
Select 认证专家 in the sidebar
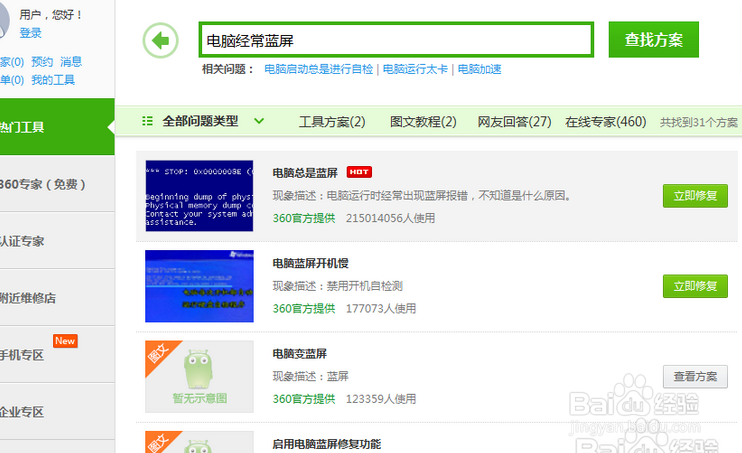tap(57, 241)
